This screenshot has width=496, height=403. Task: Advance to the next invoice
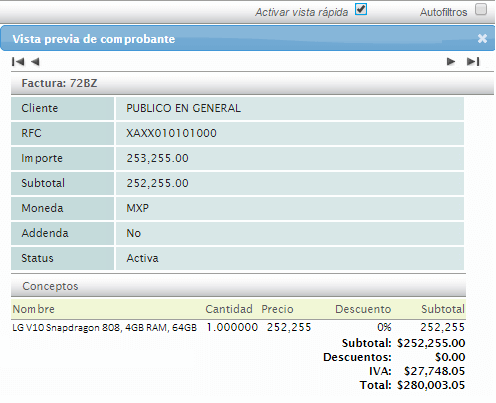pyautogui.click(x=451, y=62)
